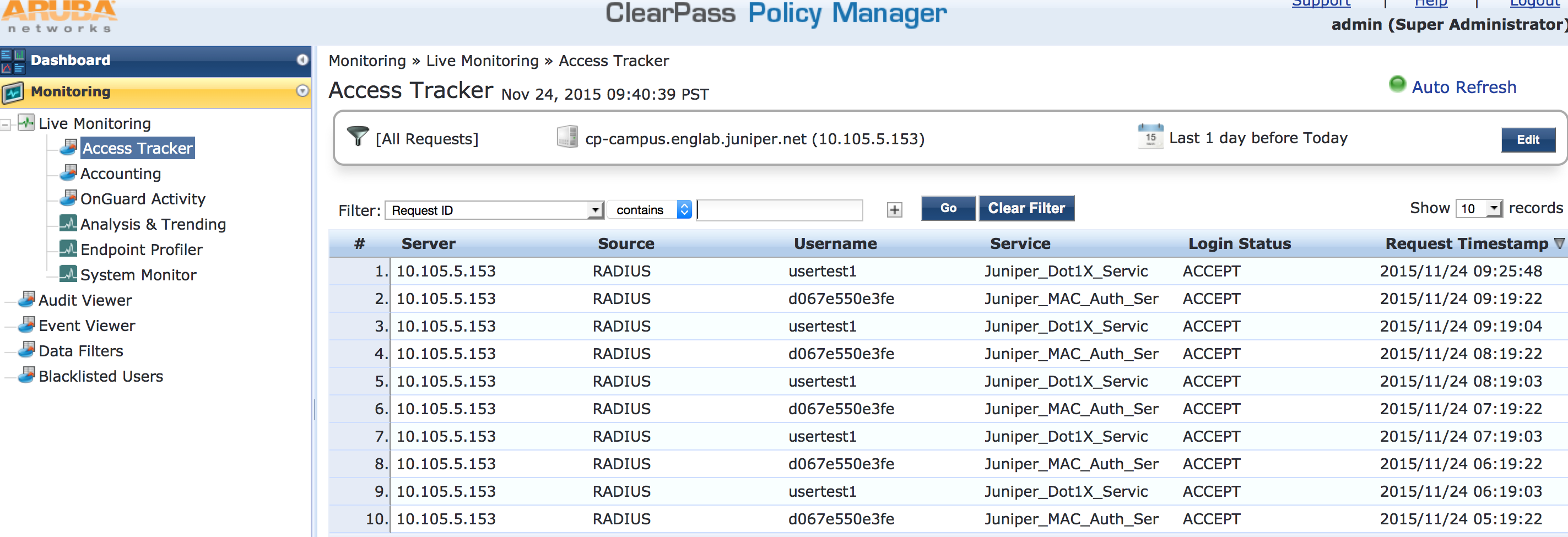The image size is (1568, 537).
Task: Open the contains operator dropdown
Action: click(x=684, y=210)
